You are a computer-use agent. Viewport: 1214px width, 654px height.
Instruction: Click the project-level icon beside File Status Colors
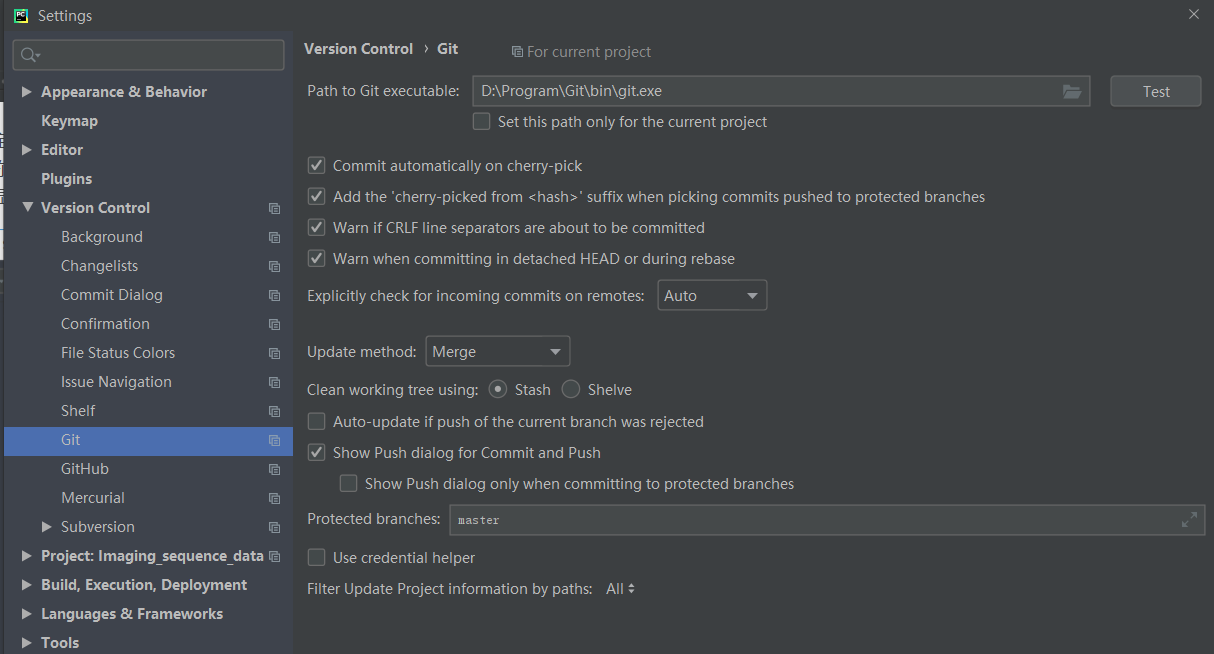click(274, 354)
